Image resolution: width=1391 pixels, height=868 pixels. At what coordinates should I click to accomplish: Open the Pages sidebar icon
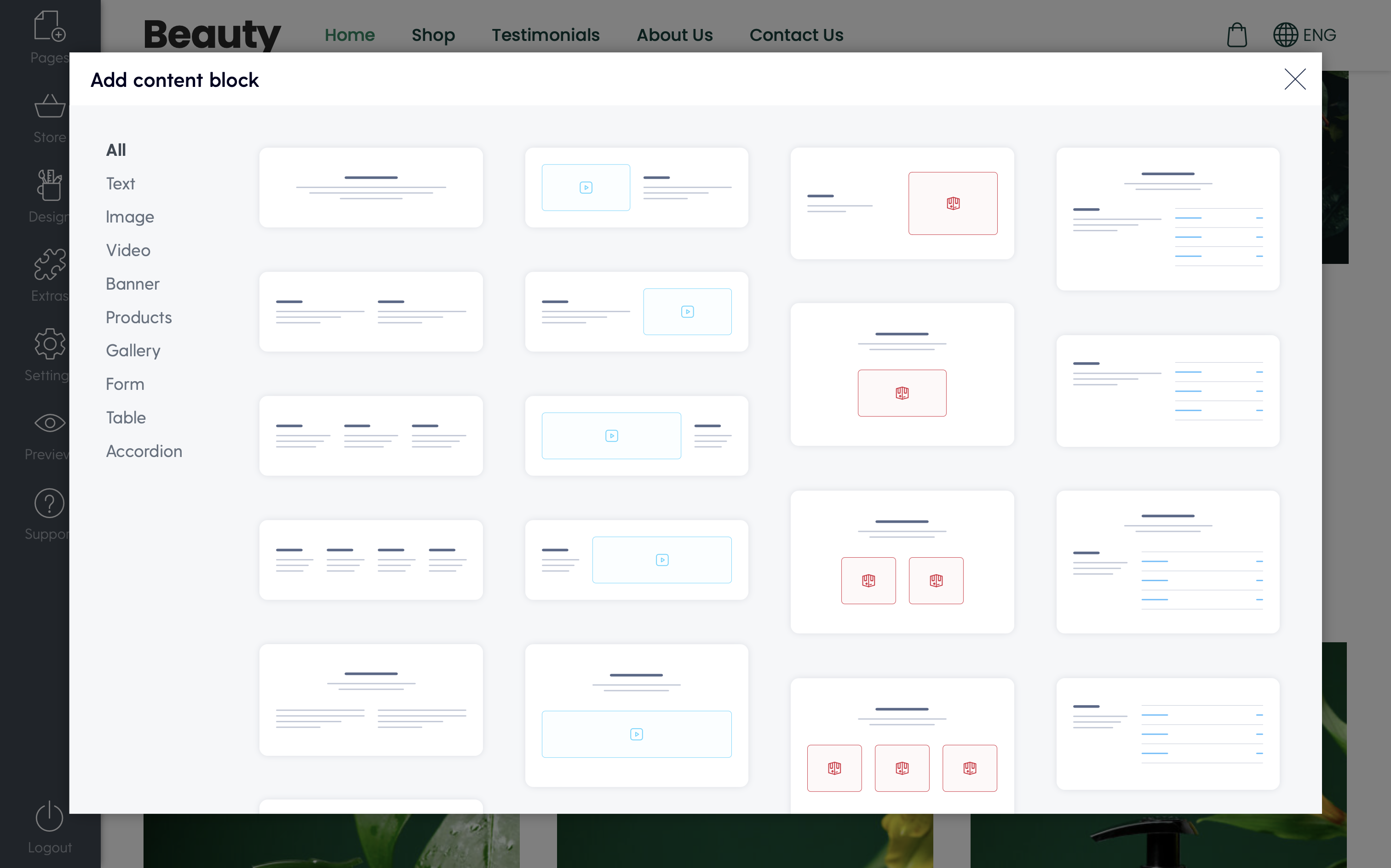tap(49, 26)
